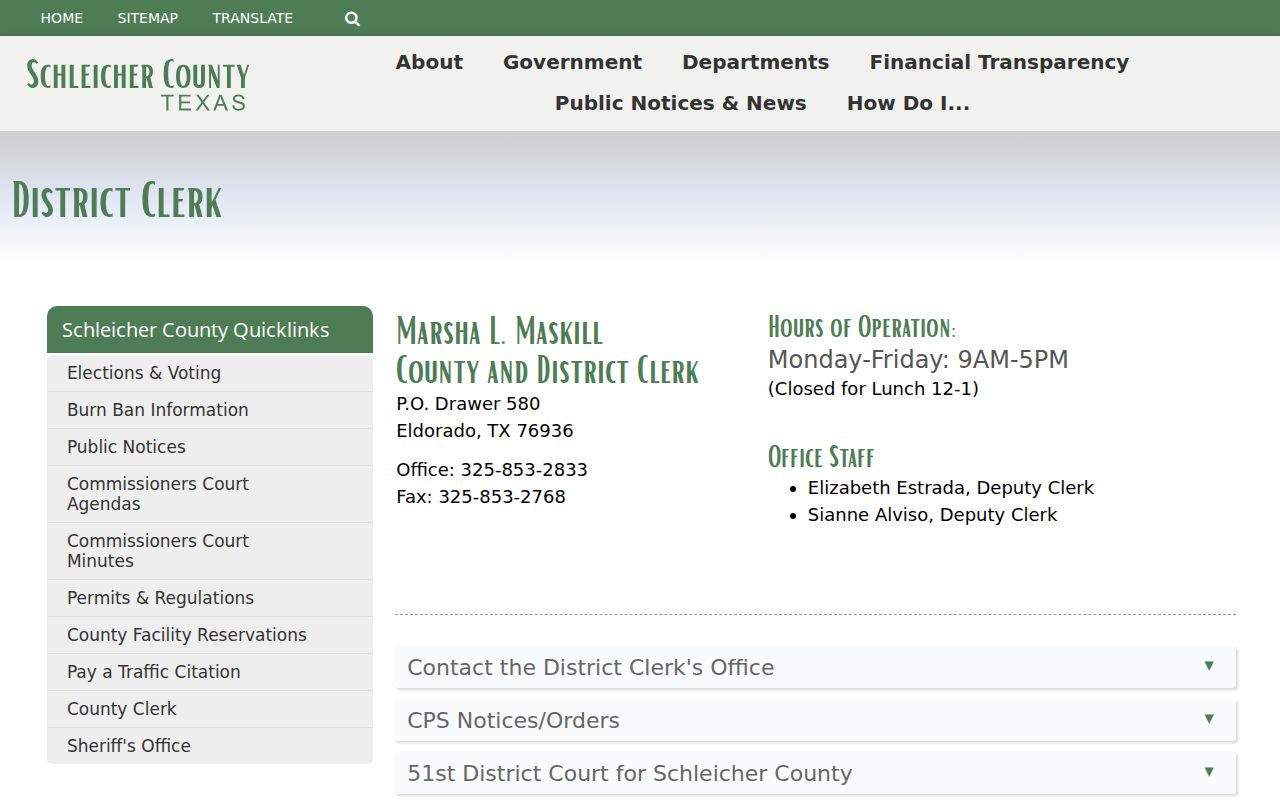Viewport: 1280px width, 800px height.
Task: Open Burn Ban Information quicklink
Action: [x=210, y=410]
